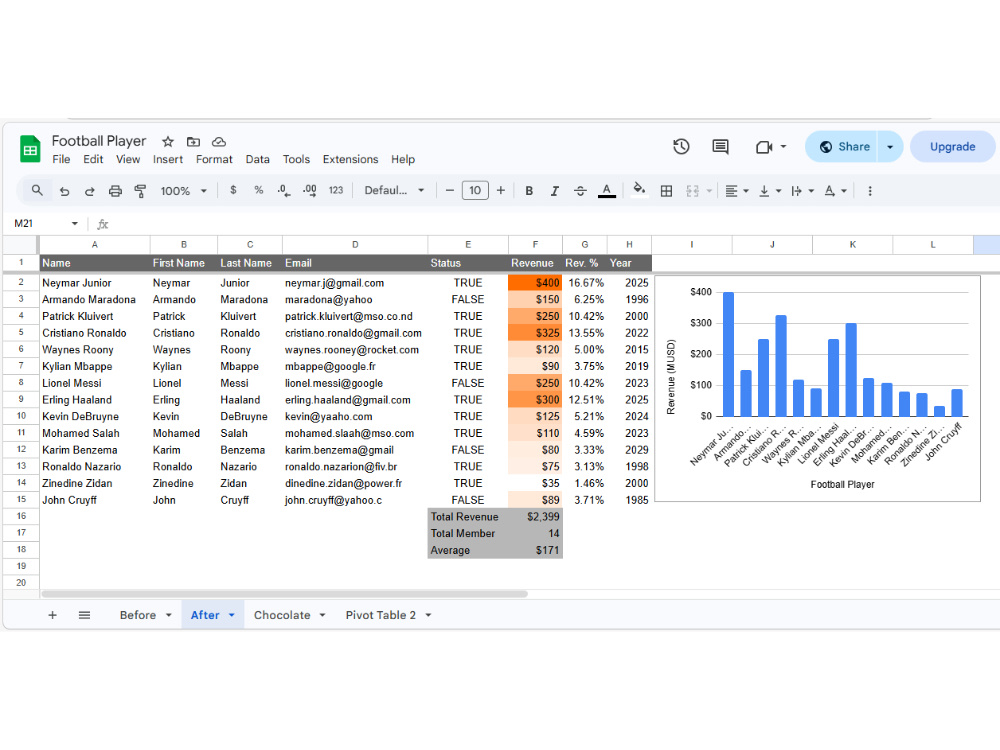The height and width of the screenshot is (750, 1000).
Task: Open the File menu
Action: (x=61, y=159)
